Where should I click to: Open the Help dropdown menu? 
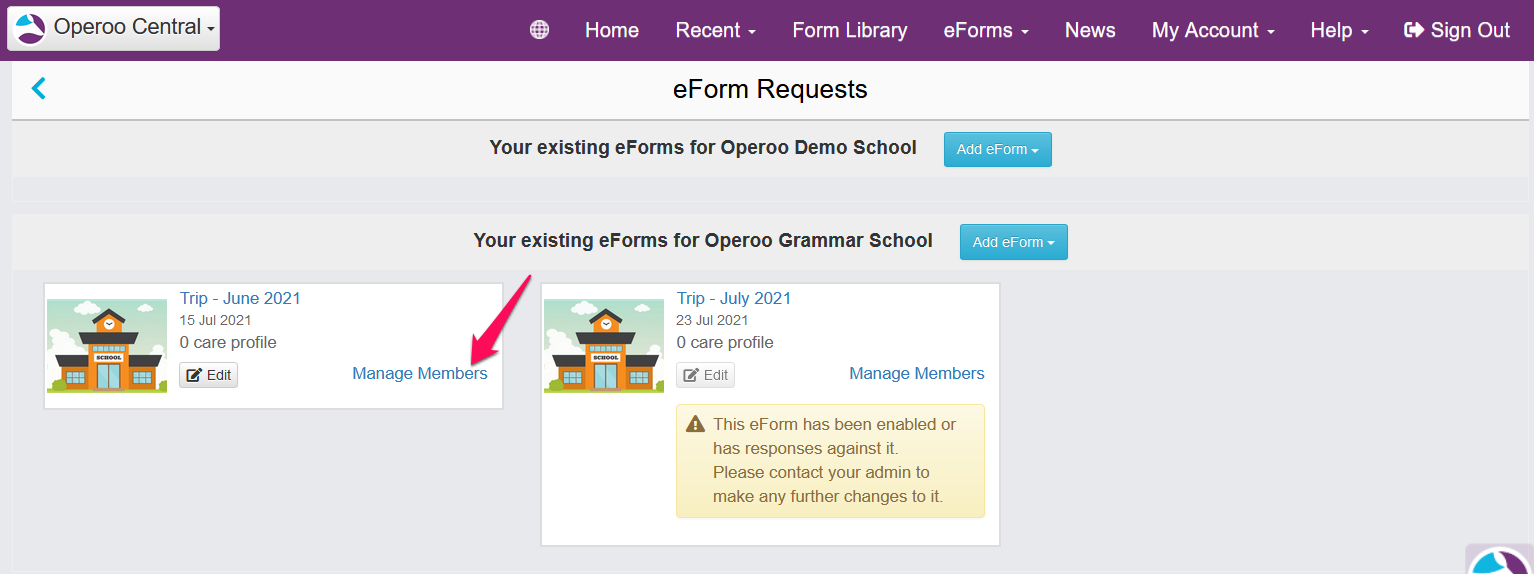coord(1339,30)
